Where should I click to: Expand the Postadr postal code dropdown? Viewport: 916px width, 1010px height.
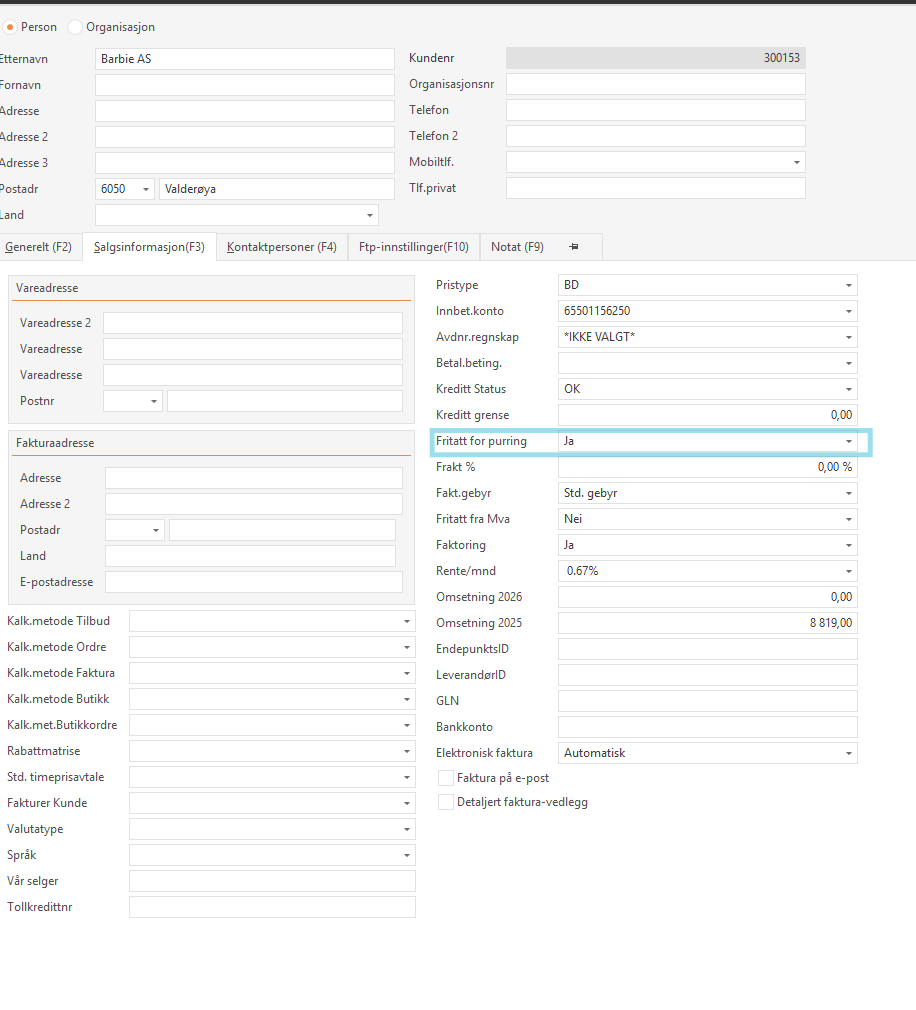(146, 189)
